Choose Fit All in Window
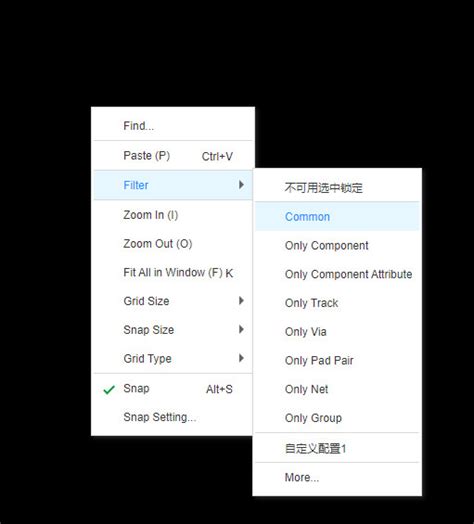 173,272
